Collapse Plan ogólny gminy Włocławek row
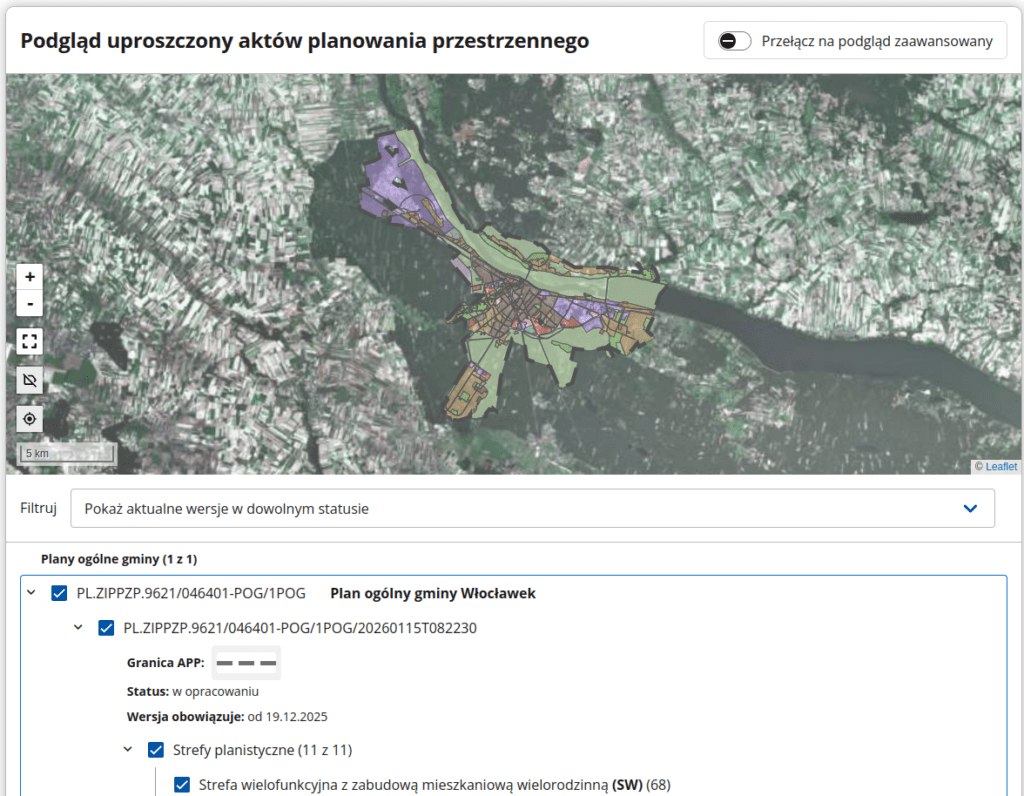The width and height of the screenshot is (1024, 796). (x=31, y=593)
